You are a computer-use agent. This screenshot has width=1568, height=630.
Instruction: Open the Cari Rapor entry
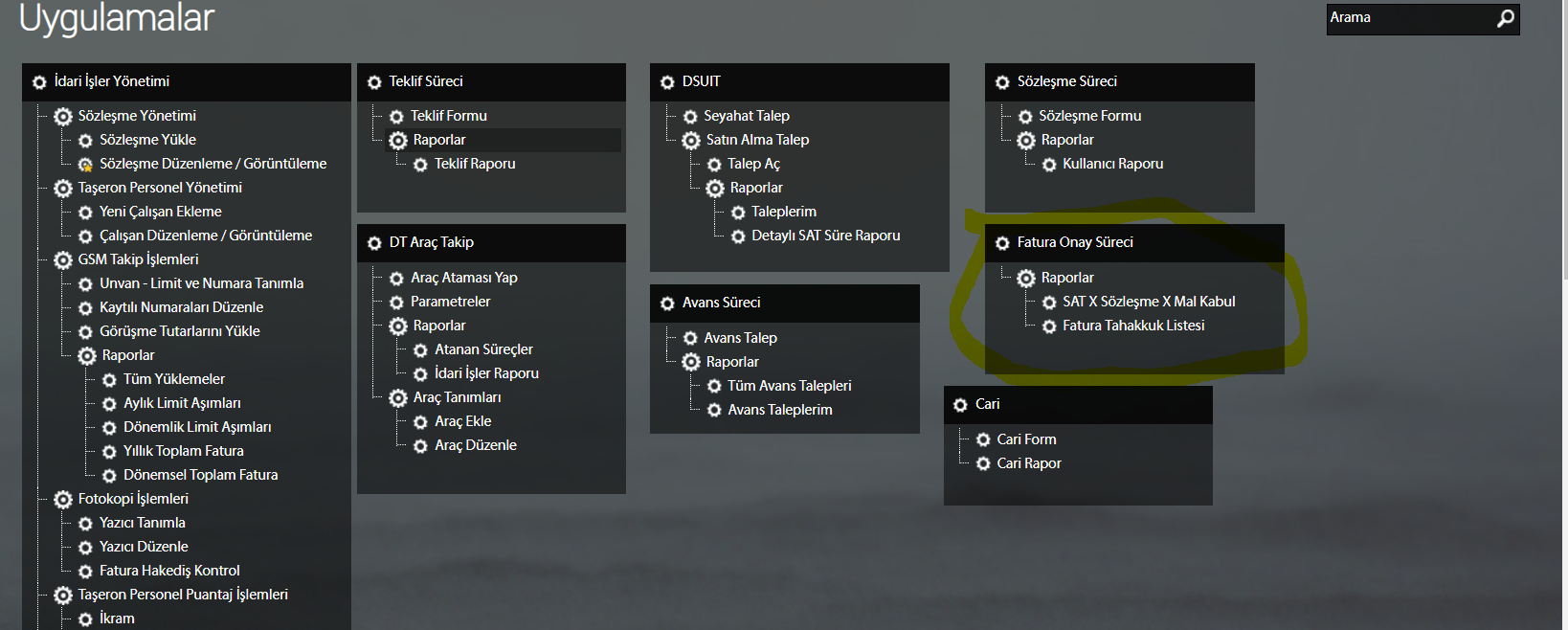[1028, 463]
